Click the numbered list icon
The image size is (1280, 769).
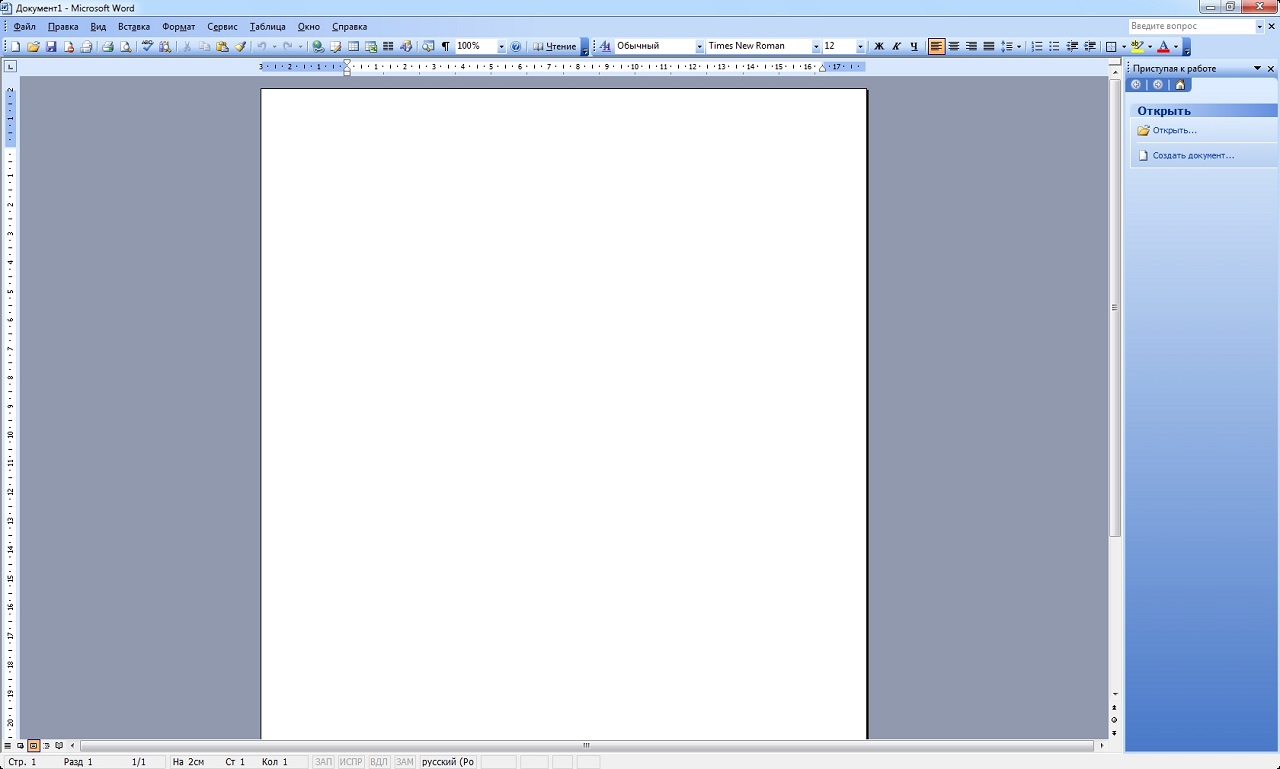(1037, 47)
